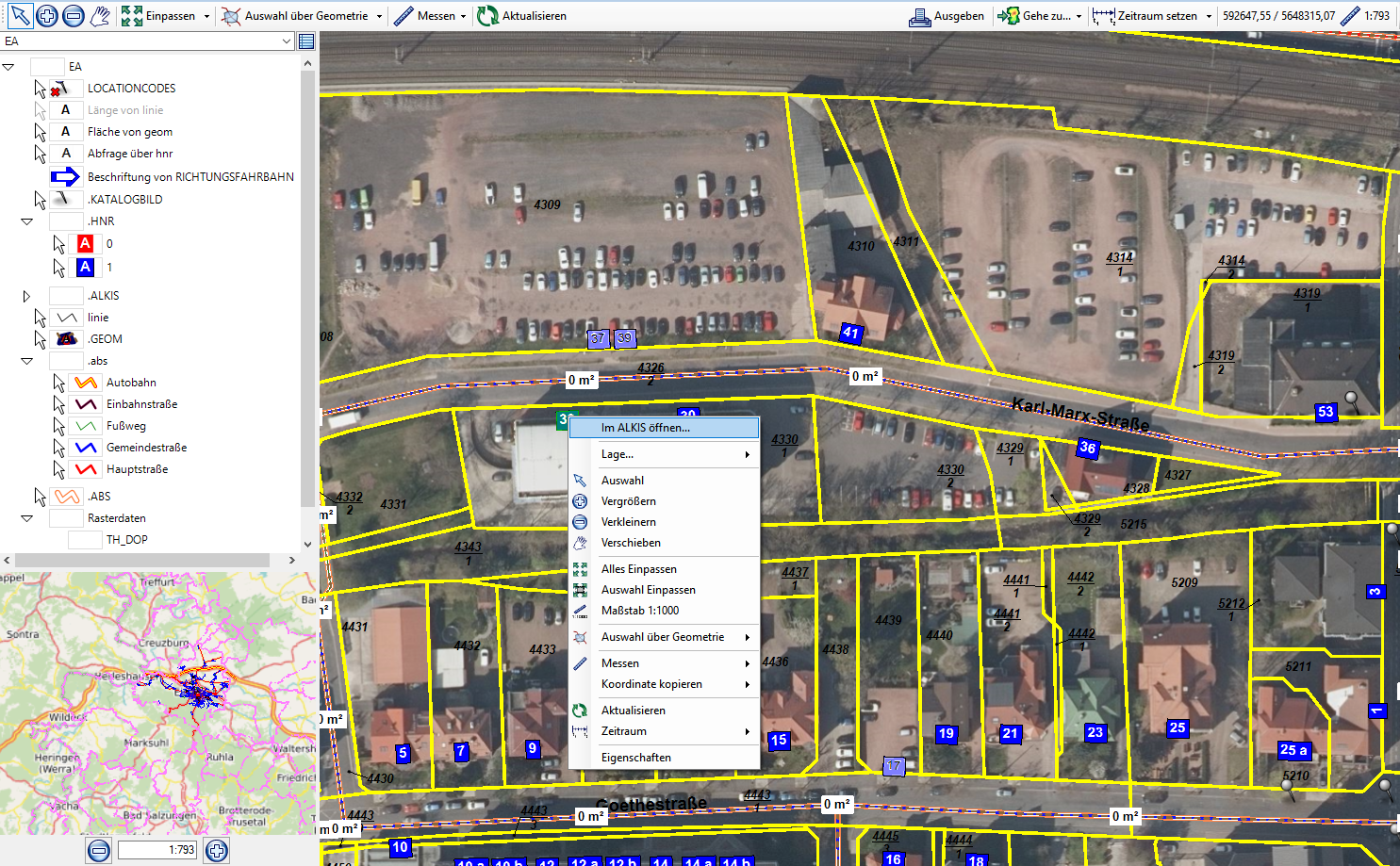This screenshot has width=1400, height=866.
Task: Collapse the .abs layer group
Action: click(26, 361)
